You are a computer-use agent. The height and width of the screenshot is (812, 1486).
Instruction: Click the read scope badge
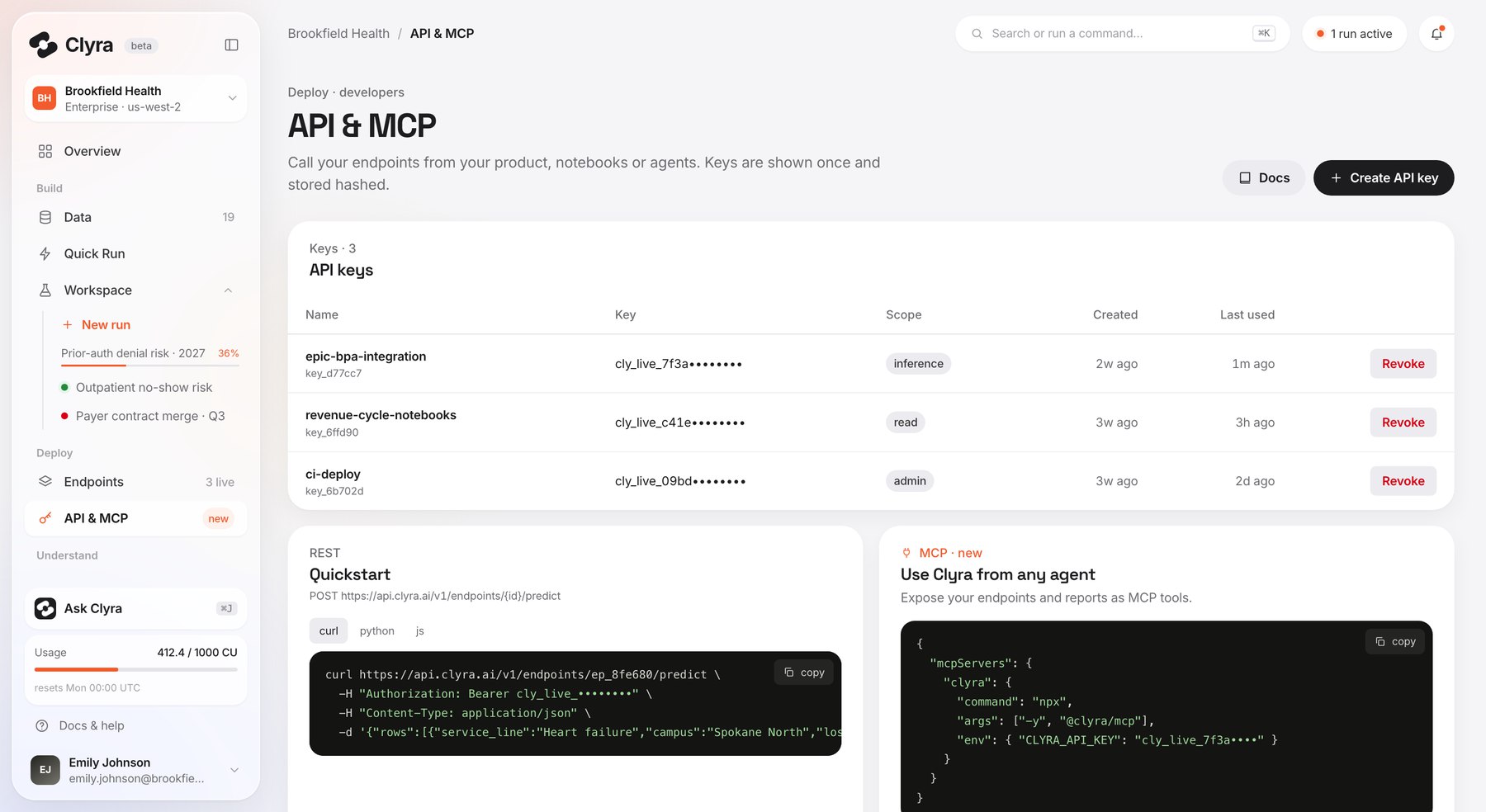pyautogui.click(x=906, y=423)
